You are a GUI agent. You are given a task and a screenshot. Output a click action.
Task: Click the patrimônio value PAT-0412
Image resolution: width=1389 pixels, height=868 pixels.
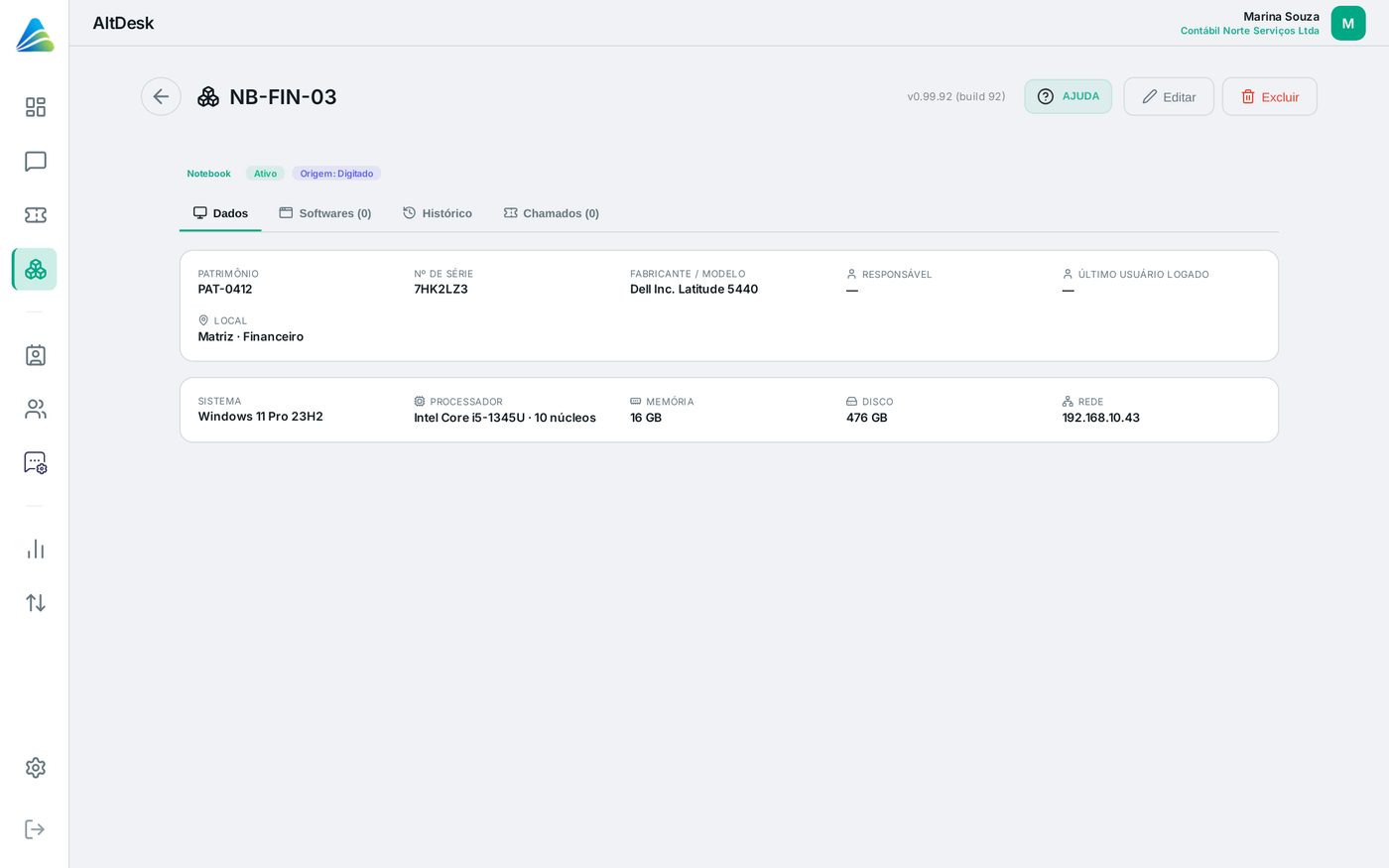coord(225,290)
